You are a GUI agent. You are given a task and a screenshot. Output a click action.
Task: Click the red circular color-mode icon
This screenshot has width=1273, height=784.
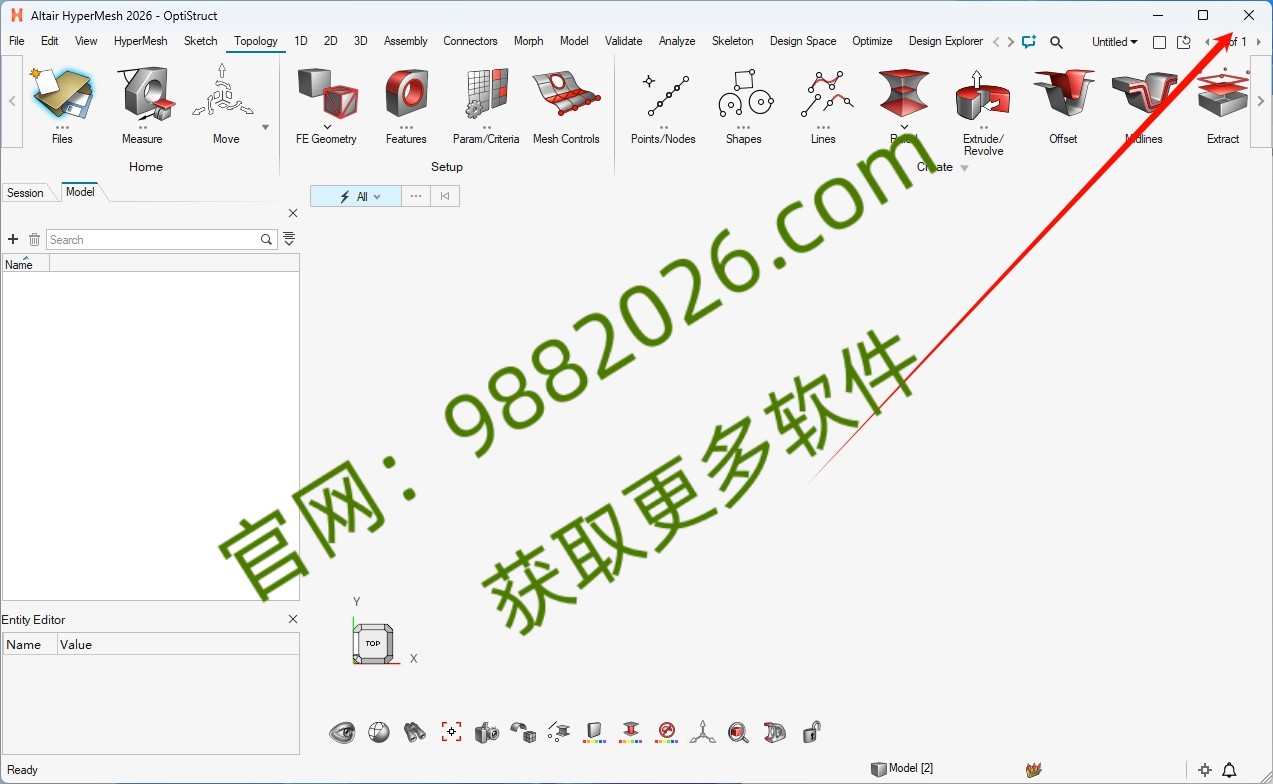(667, 732)
